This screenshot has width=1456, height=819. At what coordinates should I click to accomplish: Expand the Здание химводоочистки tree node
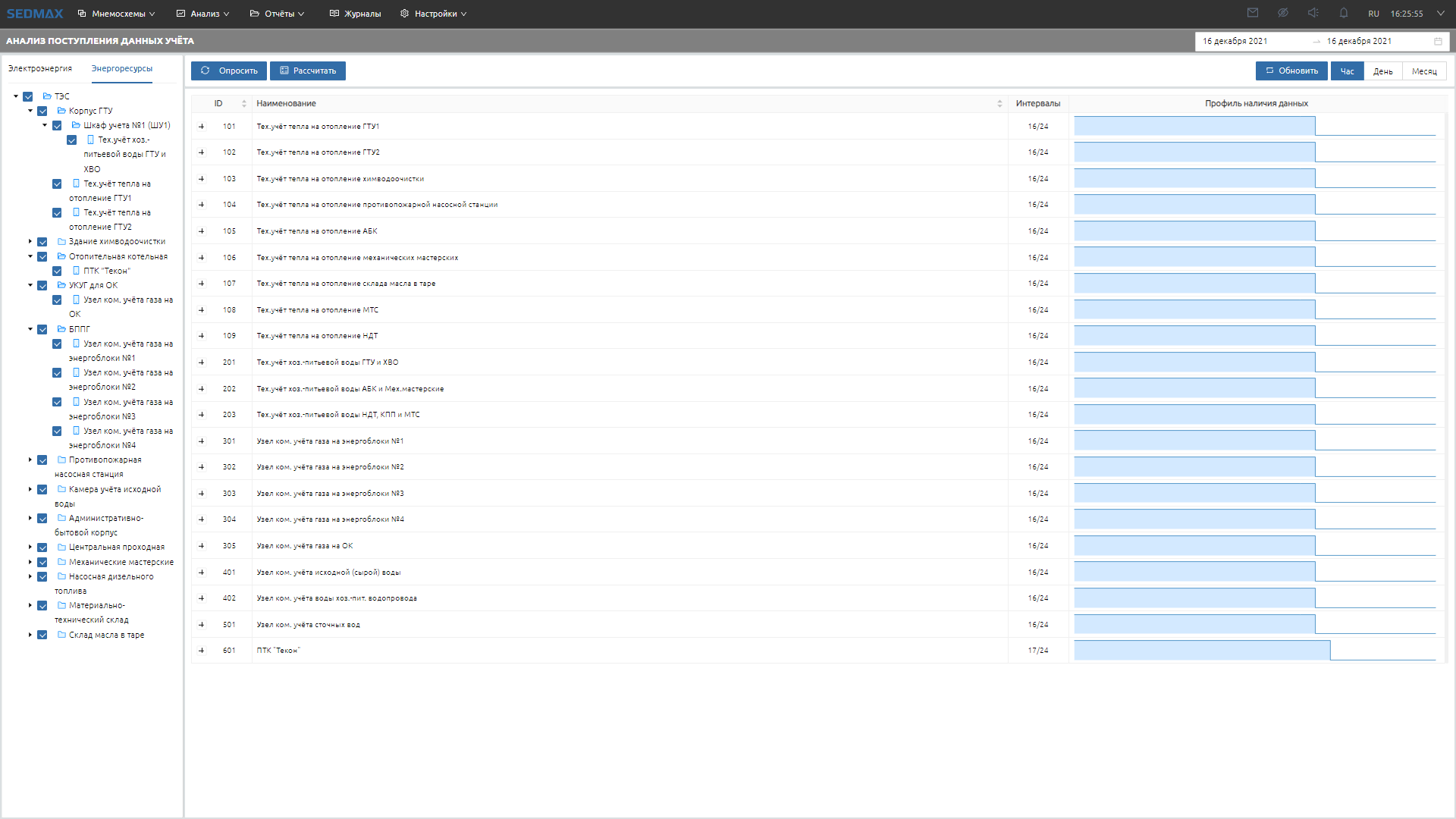(x=30, y=242)
